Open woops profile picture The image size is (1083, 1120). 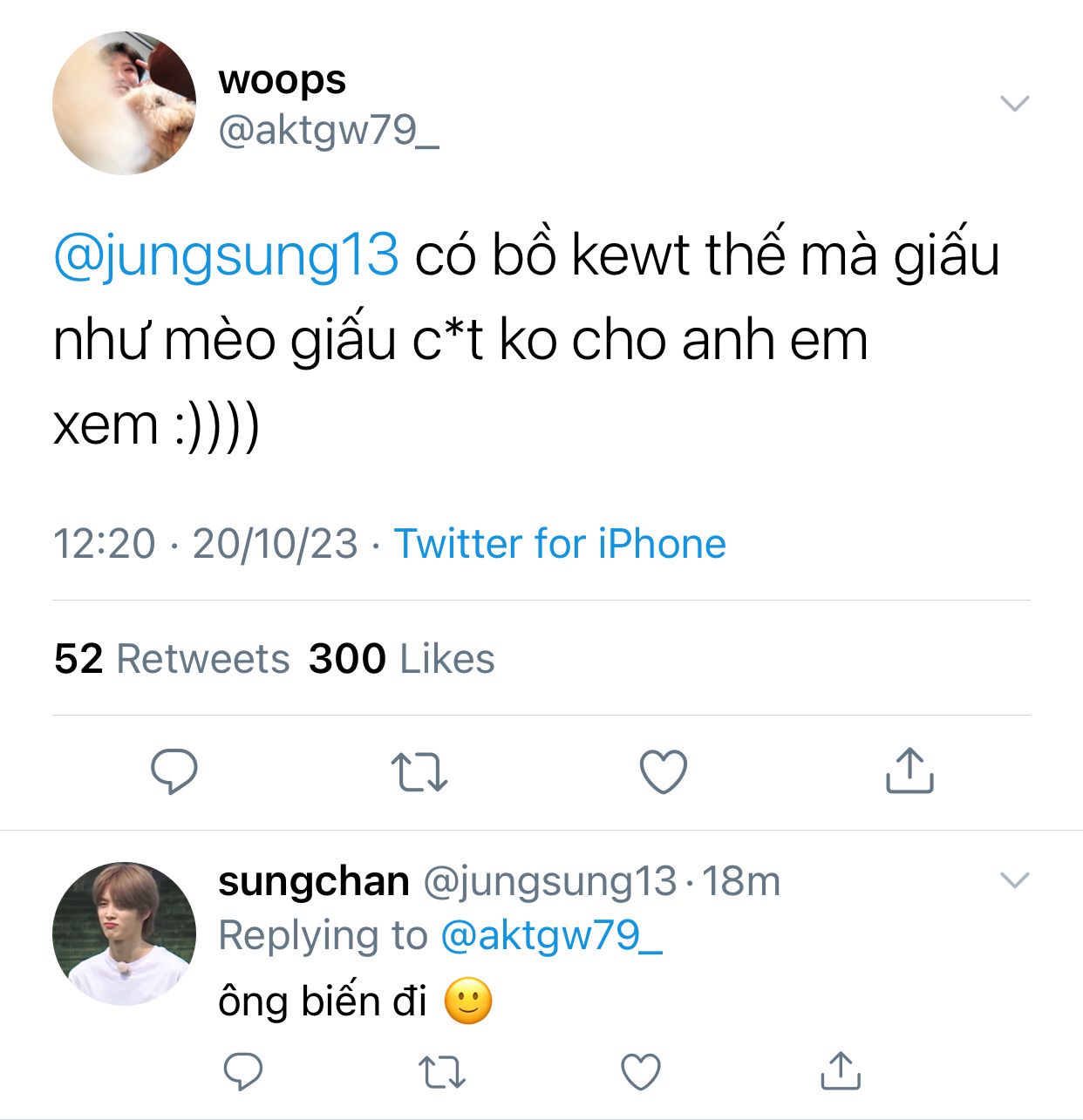(x=124, y=104)
